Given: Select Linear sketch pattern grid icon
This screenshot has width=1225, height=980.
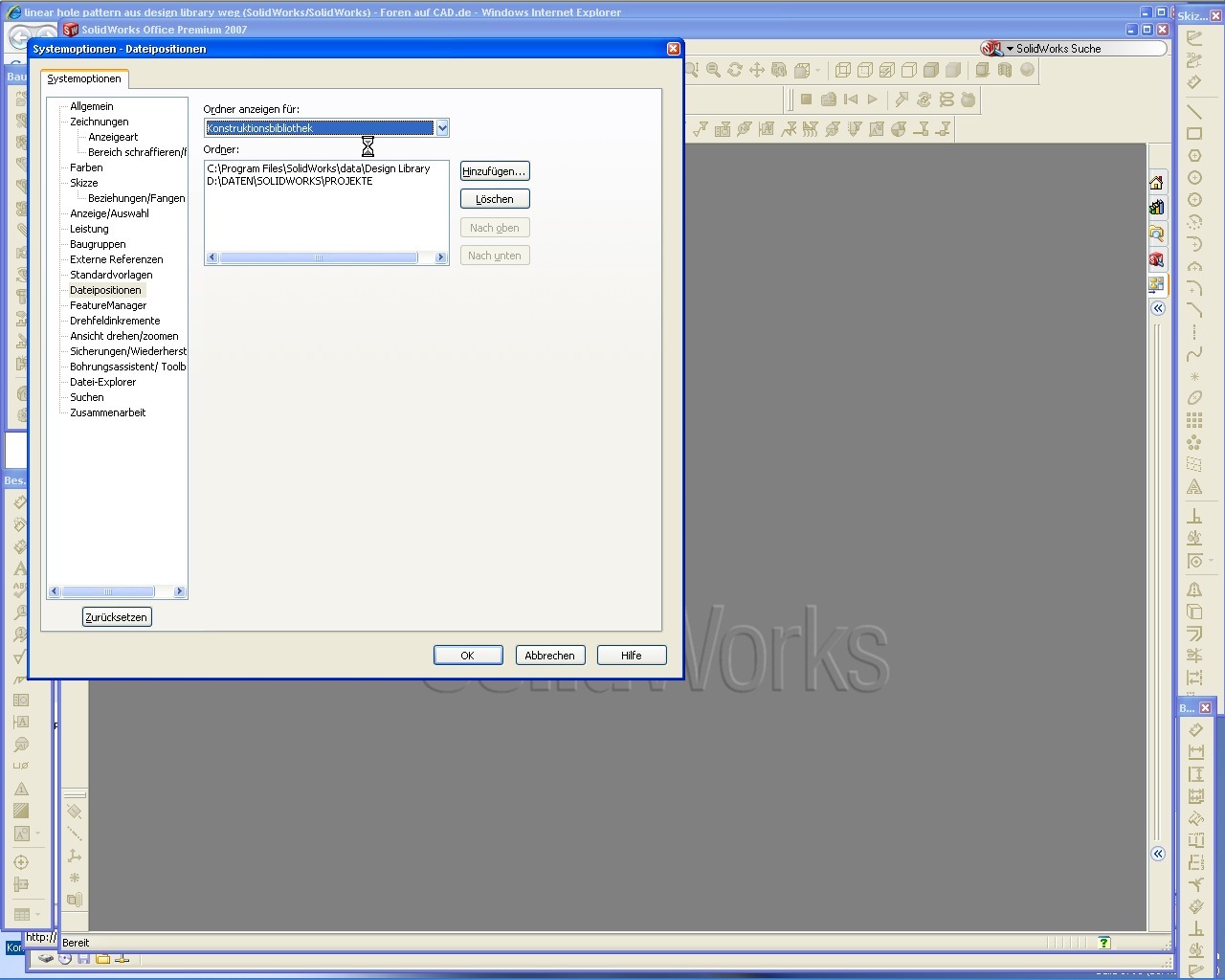Looking at the screenshot, I should pos(1194,420).
